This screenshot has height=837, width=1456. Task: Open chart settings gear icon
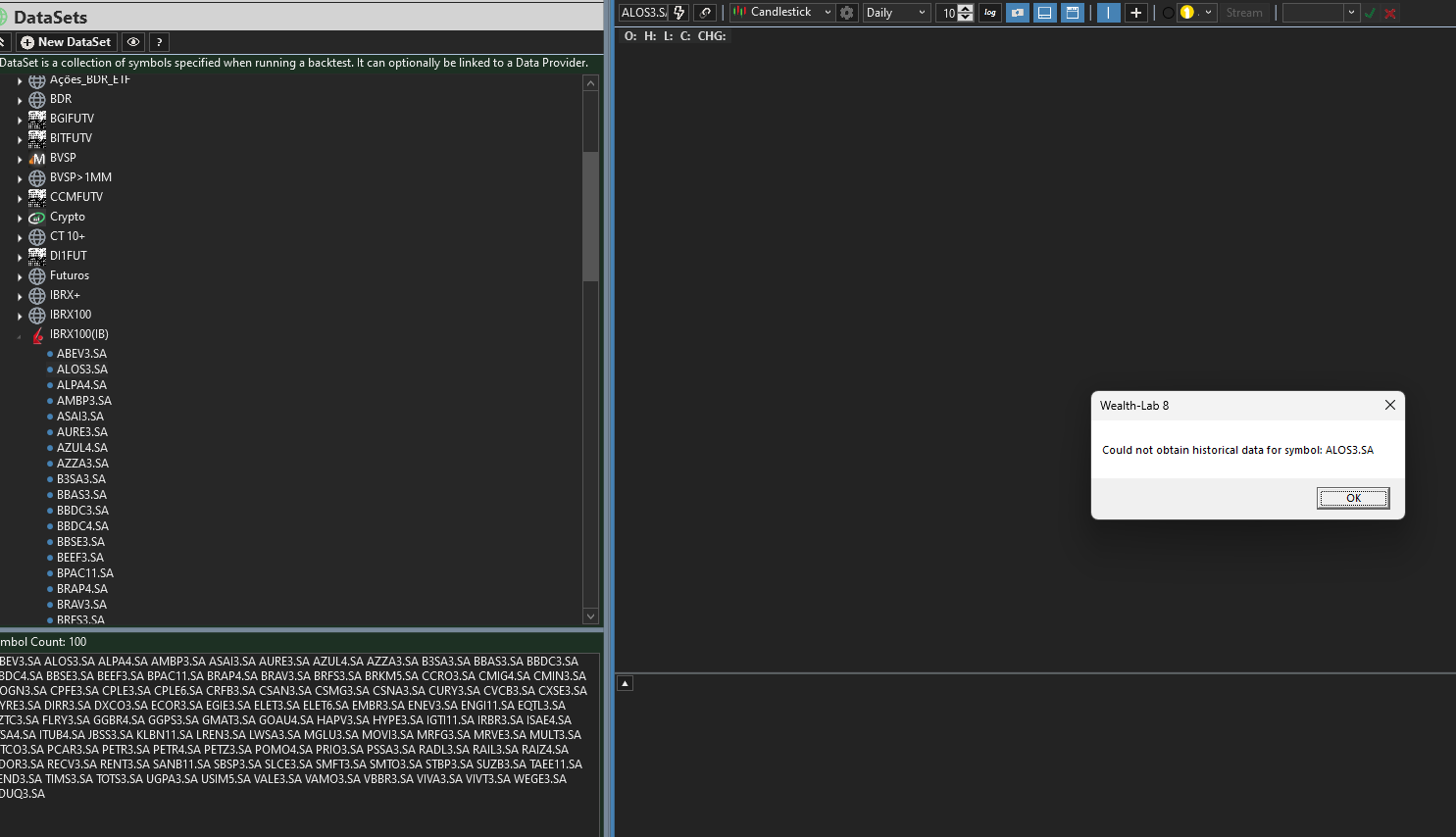(x=847, y=13)
